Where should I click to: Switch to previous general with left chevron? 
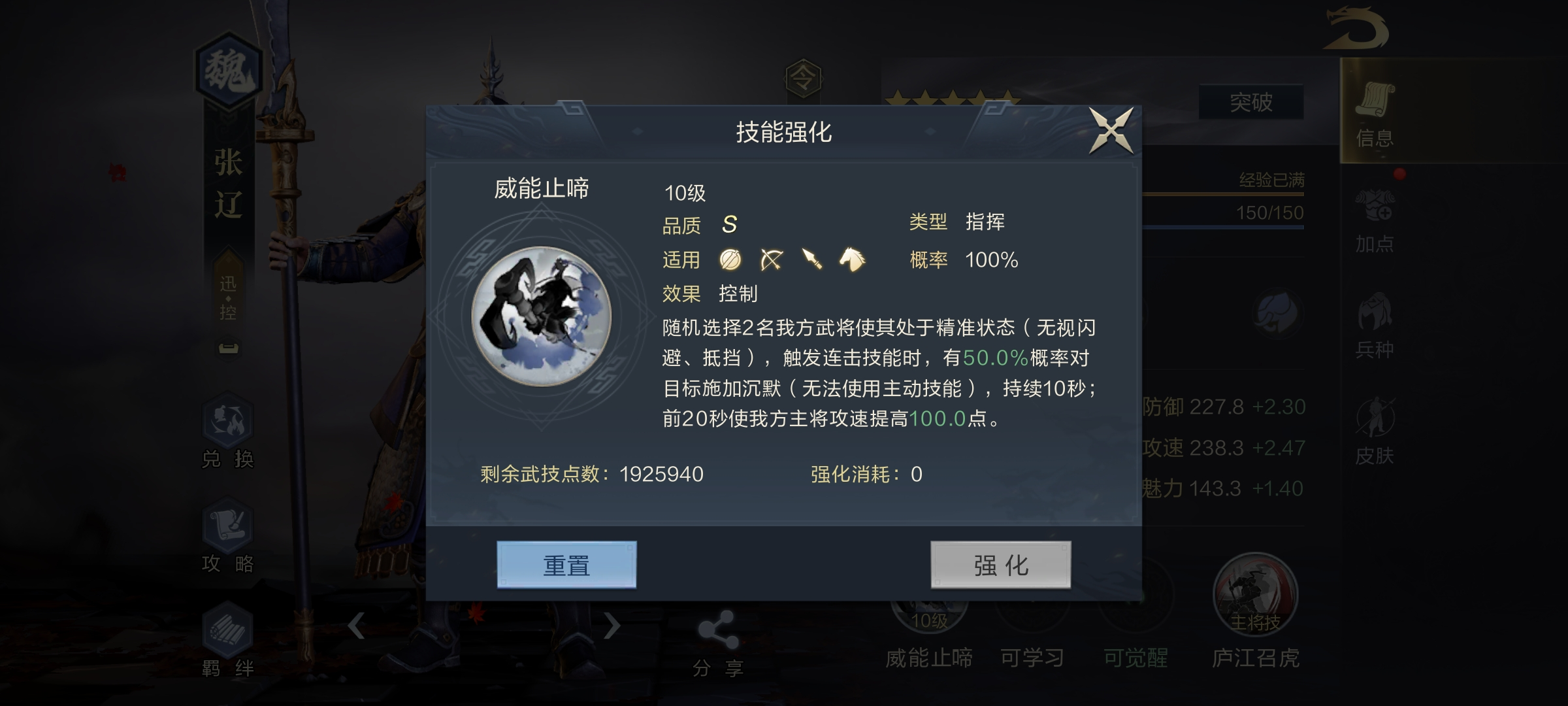point(356,626)
